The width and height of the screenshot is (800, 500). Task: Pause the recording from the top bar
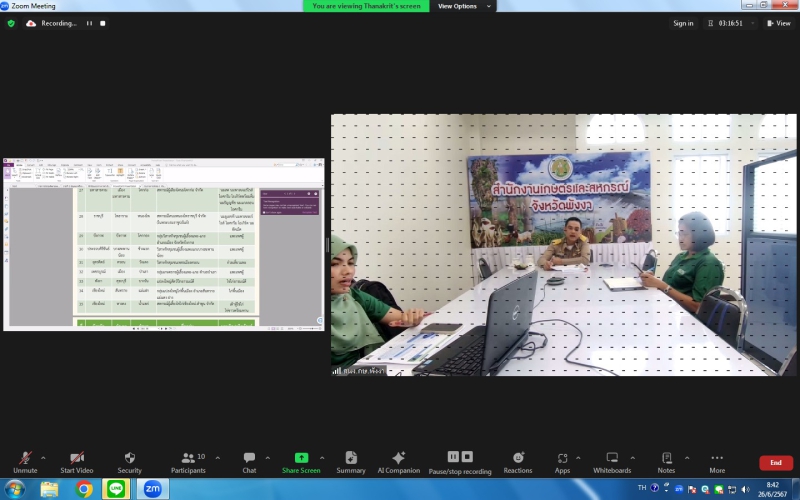pos(88,23)
